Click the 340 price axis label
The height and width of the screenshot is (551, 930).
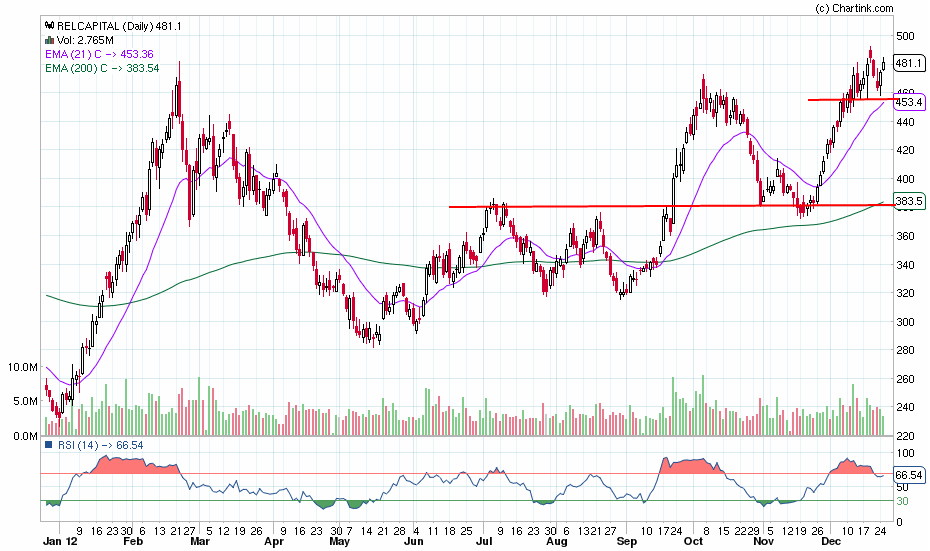(905, 265)
